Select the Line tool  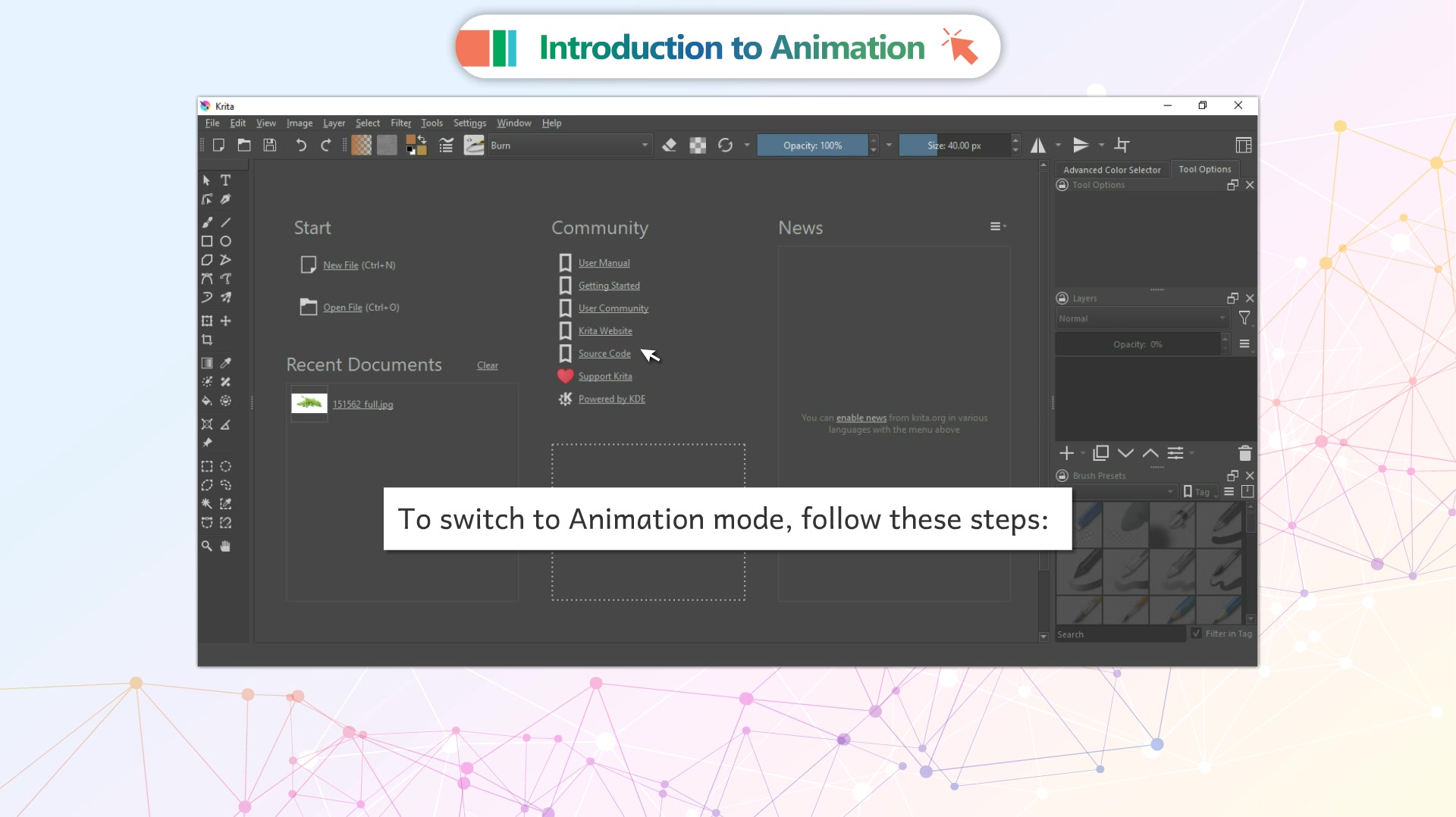click(x=225, y=222)
